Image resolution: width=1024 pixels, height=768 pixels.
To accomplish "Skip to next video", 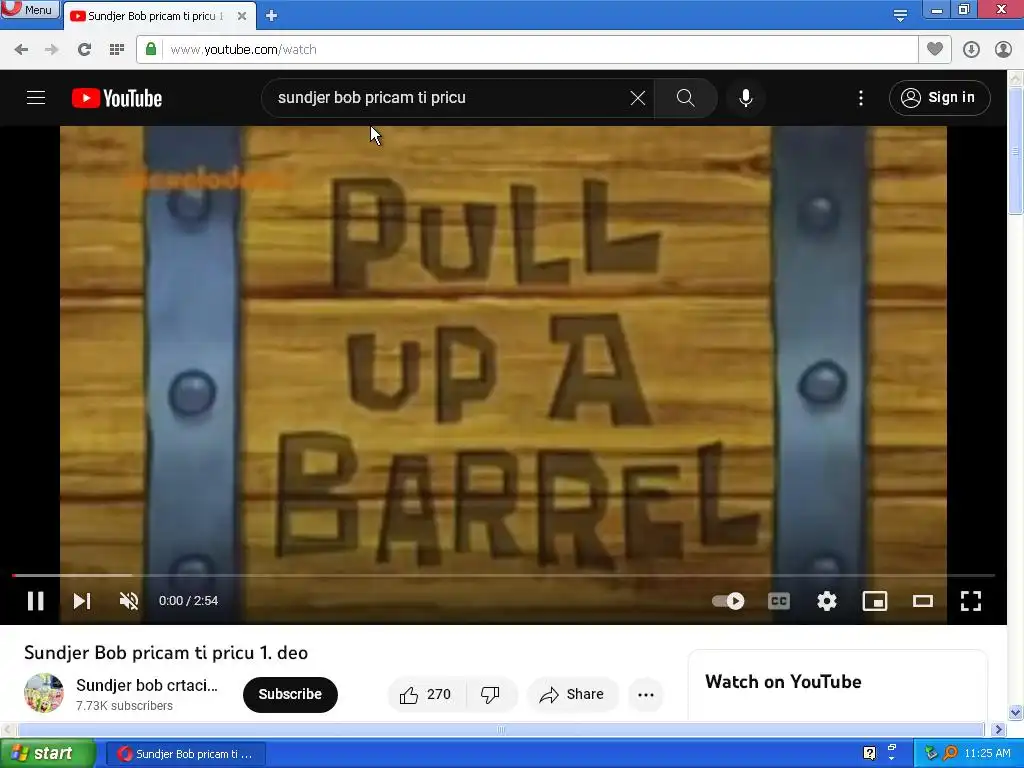I will point(82,601).
